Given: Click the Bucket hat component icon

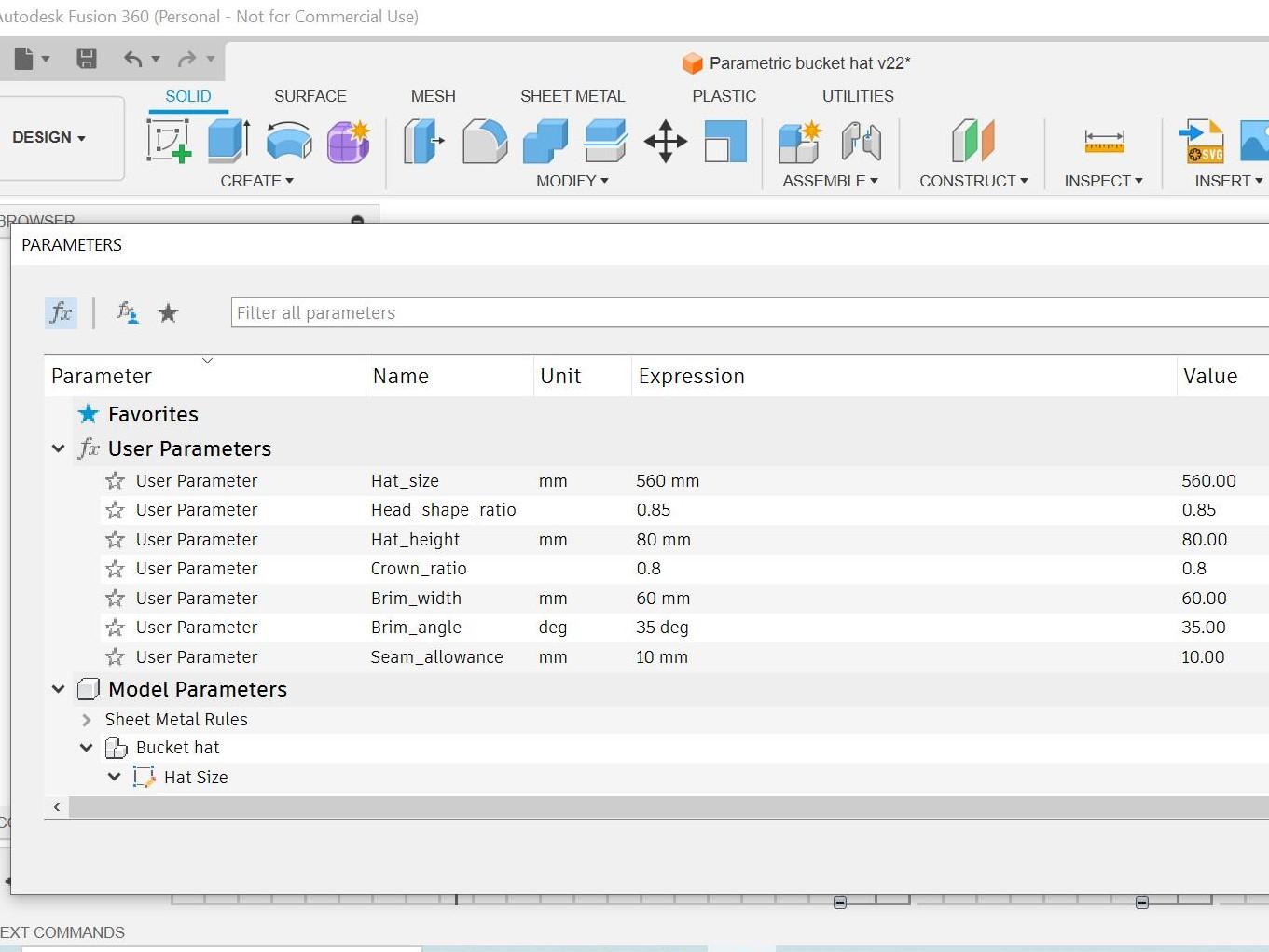Looking at the screenshot, I should tap(116, 748).
